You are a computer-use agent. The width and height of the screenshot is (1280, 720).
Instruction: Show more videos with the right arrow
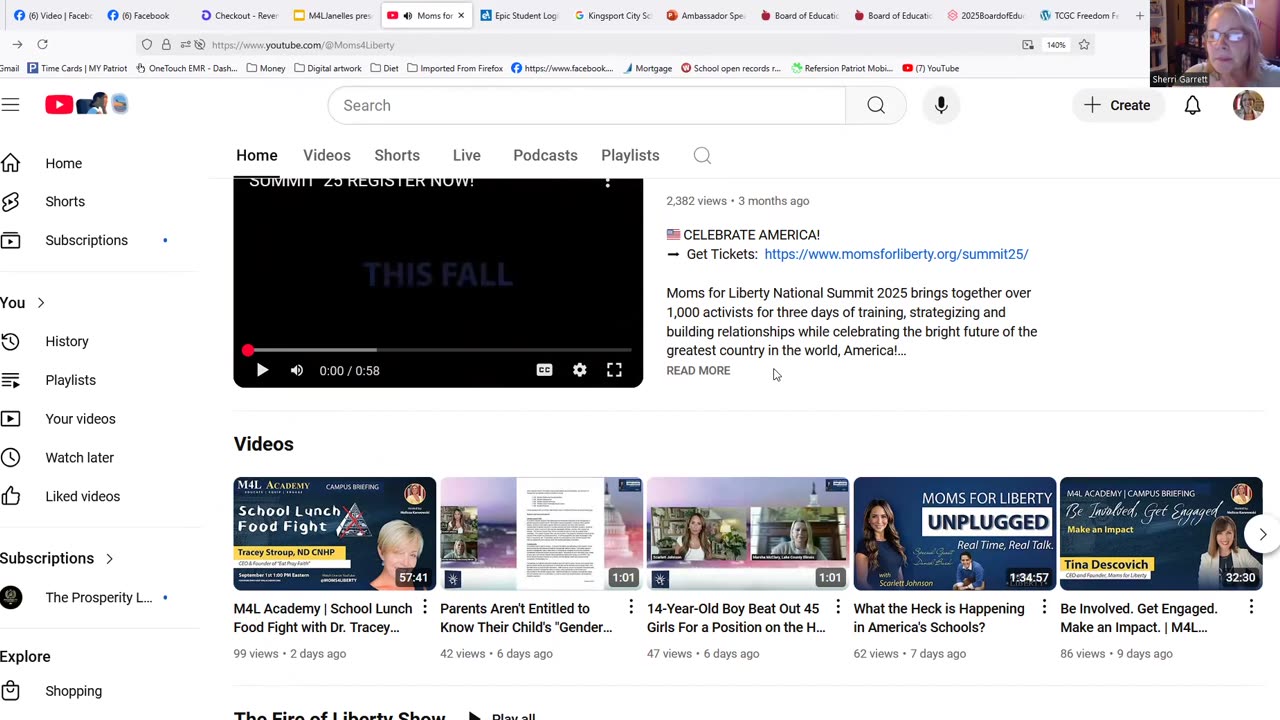click(x=1262, y=534)
